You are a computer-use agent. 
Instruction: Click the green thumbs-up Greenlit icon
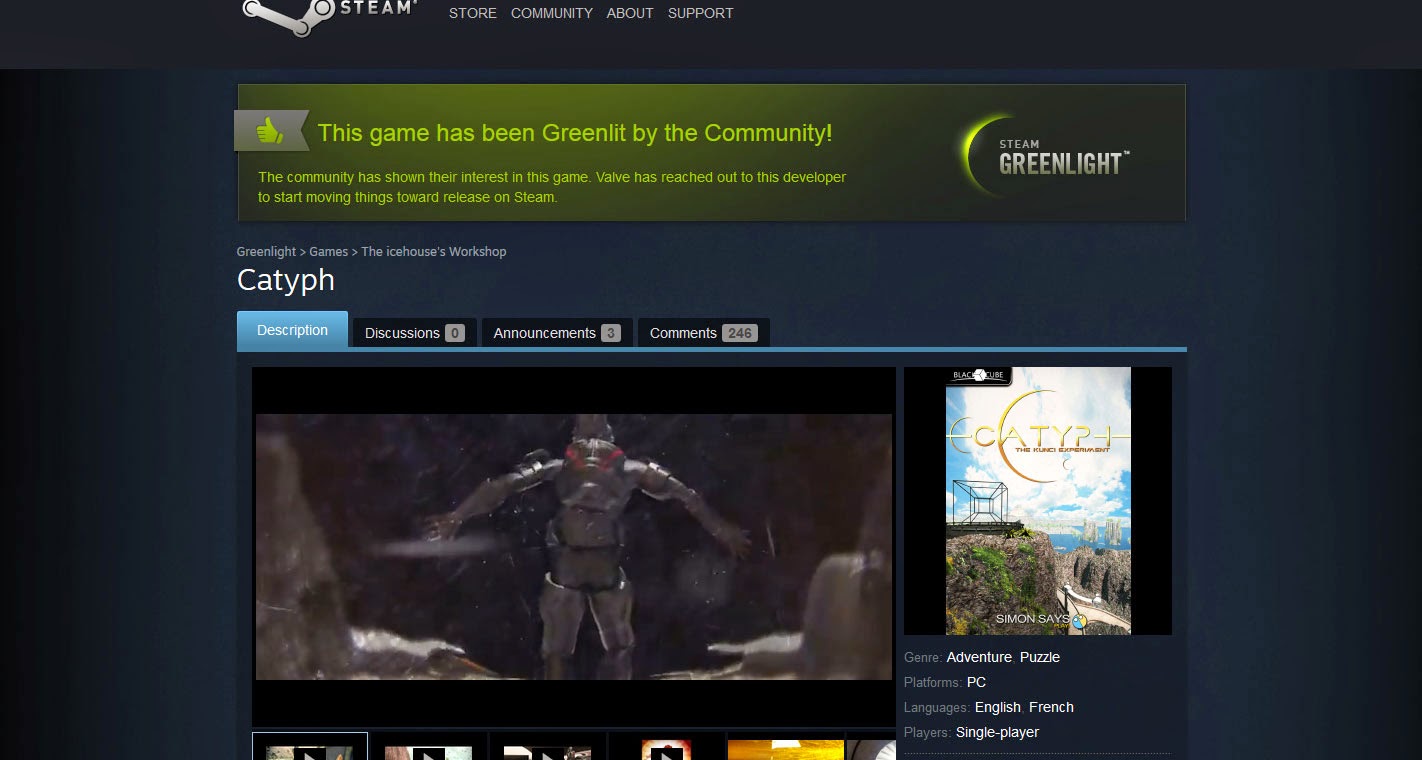(270, 131)
